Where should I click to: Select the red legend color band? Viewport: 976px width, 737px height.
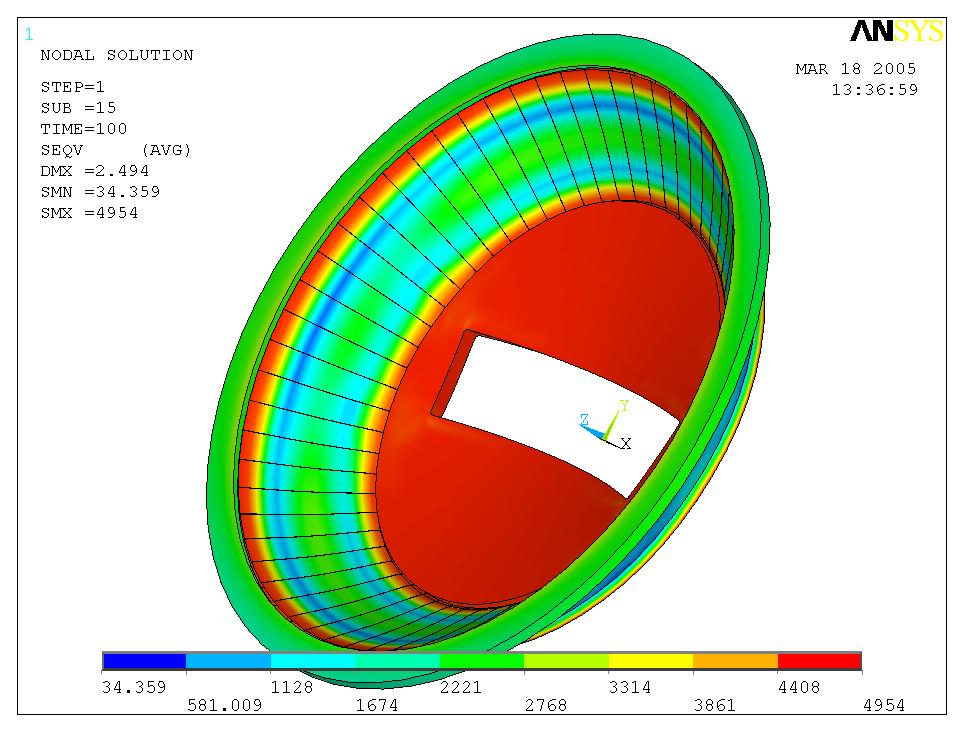click(819, 661)
